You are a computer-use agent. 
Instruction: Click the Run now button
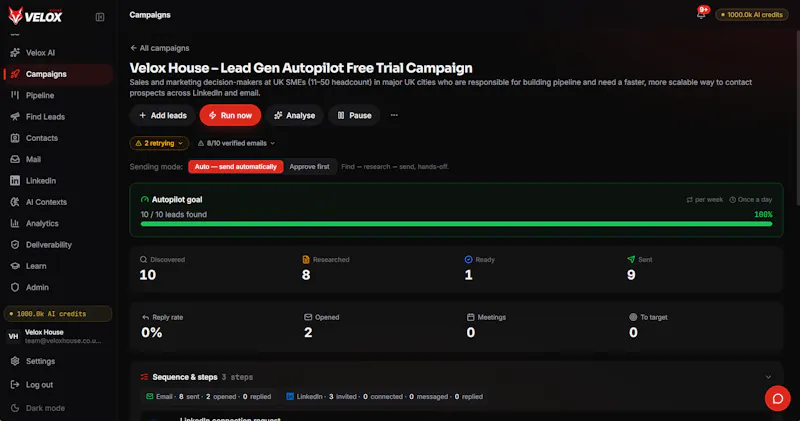click(x=230, y=115)
